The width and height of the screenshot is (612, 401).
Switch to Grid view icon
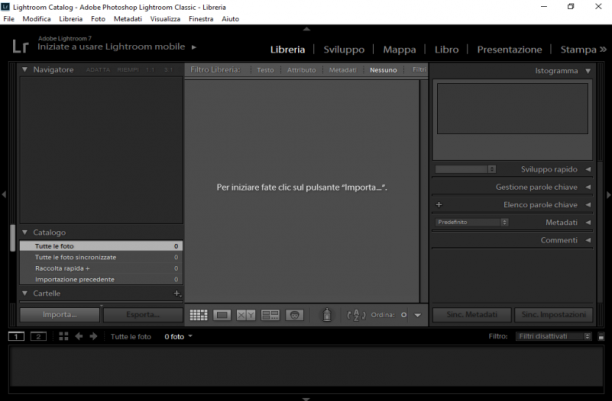198,315
